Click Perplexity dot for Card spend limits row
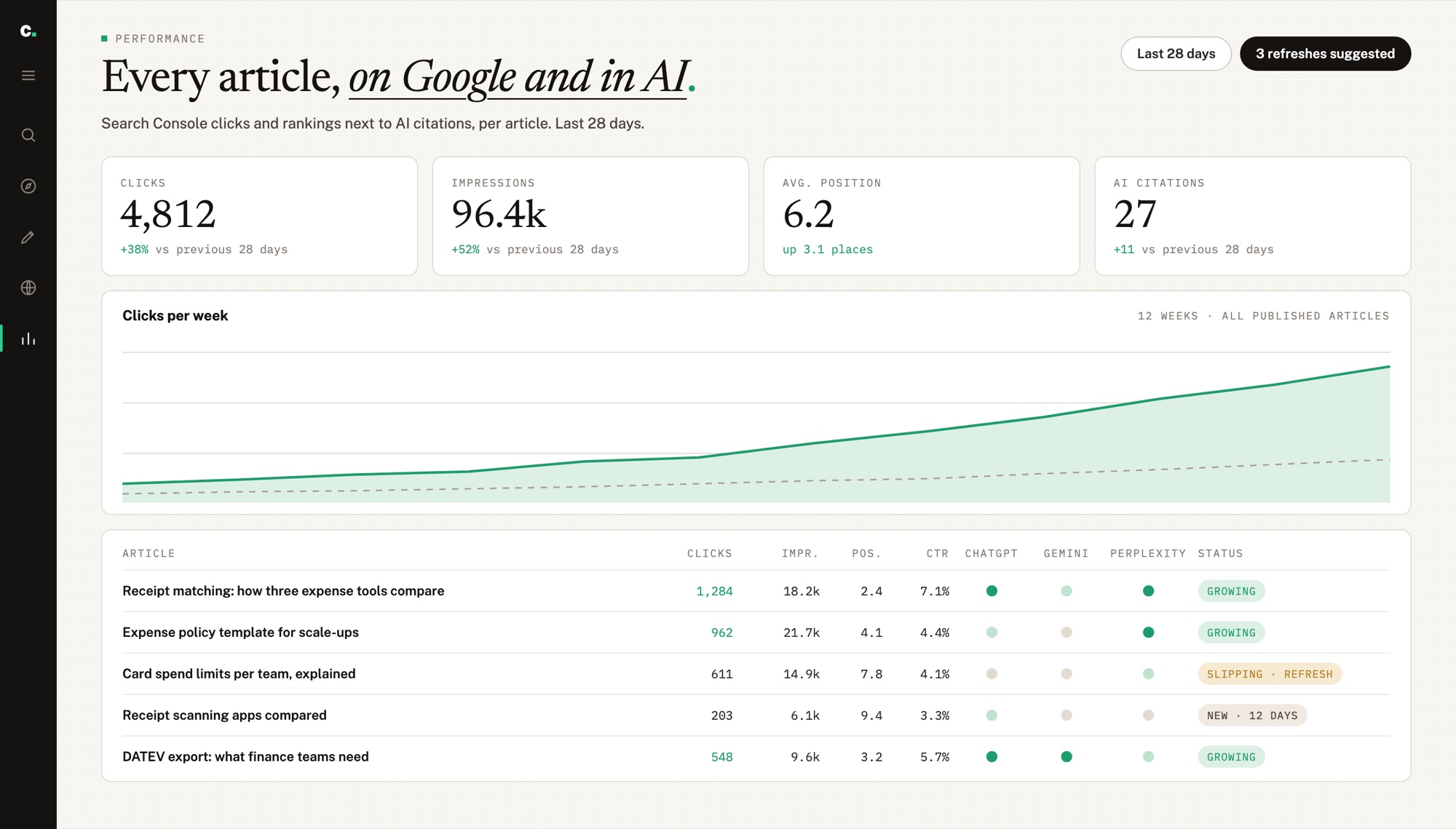This screenshot has width=1456, height=829. click(x=1148, y=674)
